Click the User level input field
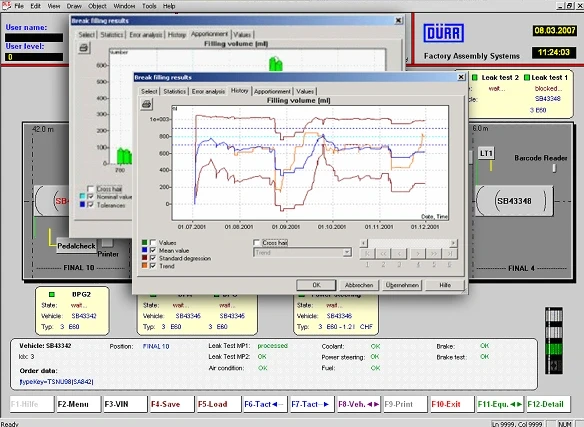Viewport: 584px width, 427px height. (34, 57)
